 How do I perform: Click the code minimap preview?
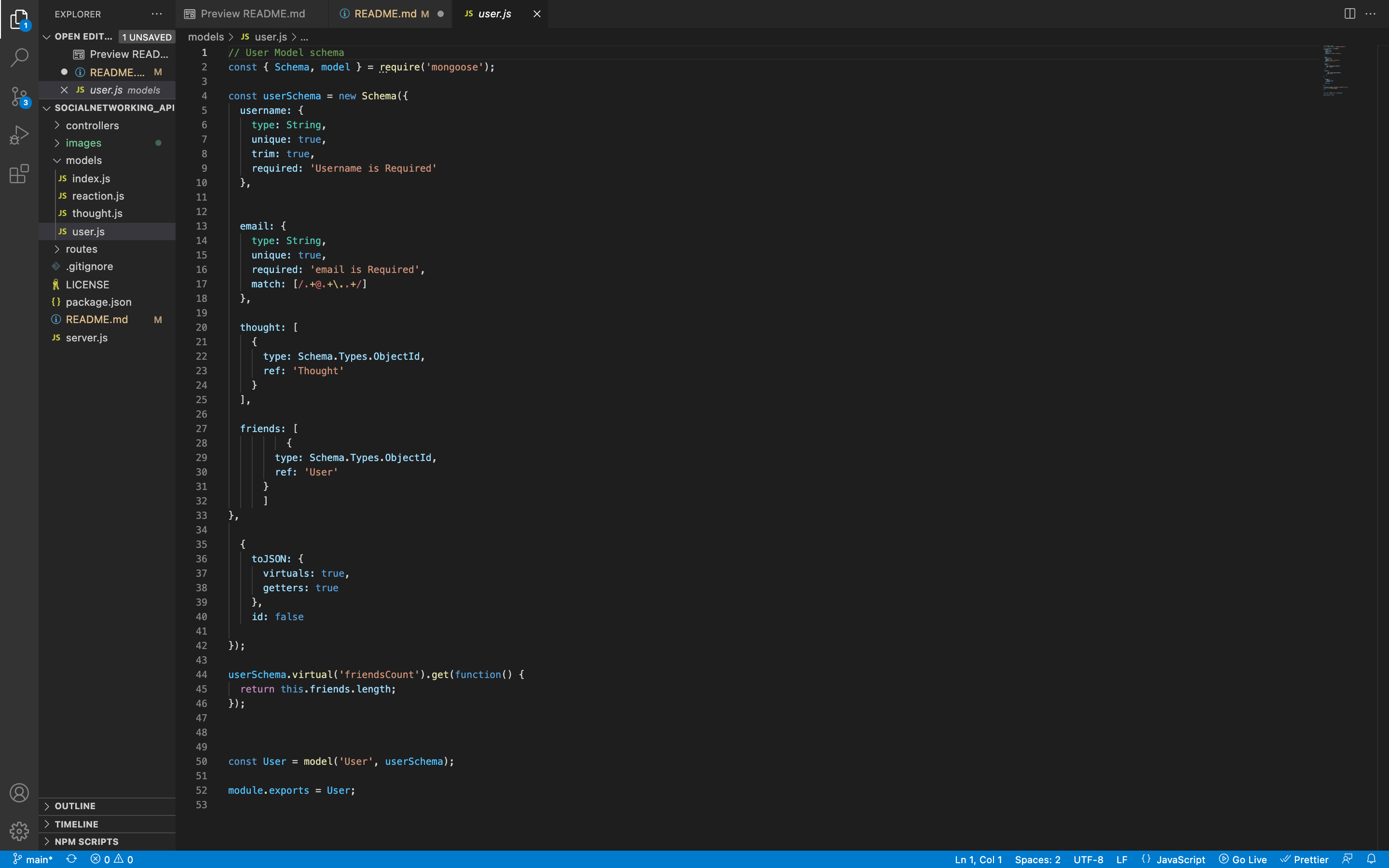click(1335, 69)
